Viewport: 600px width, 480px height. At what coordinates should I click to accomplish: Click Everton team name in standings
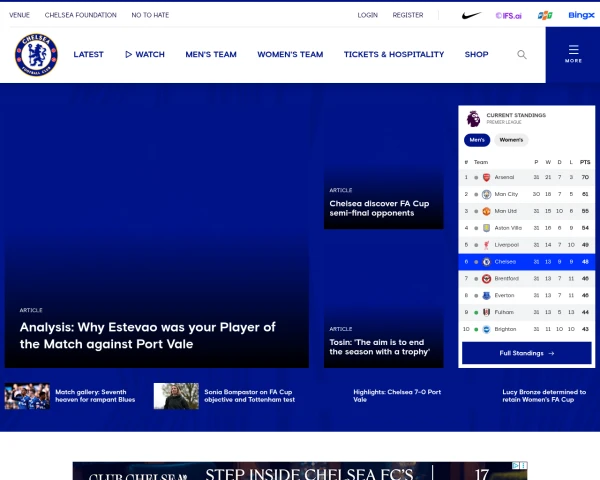tap(504, 296)
